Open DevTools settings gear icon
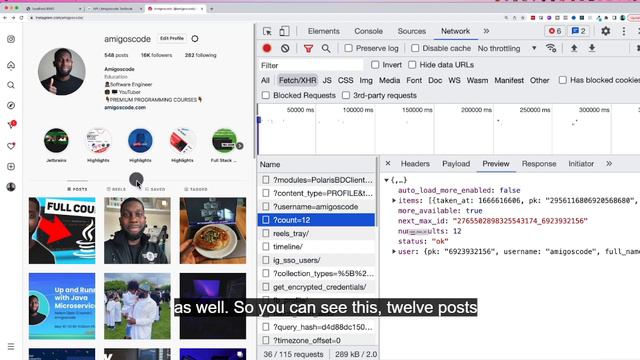The width and height of the screenshot is (640, 360). tap(606, 31)
